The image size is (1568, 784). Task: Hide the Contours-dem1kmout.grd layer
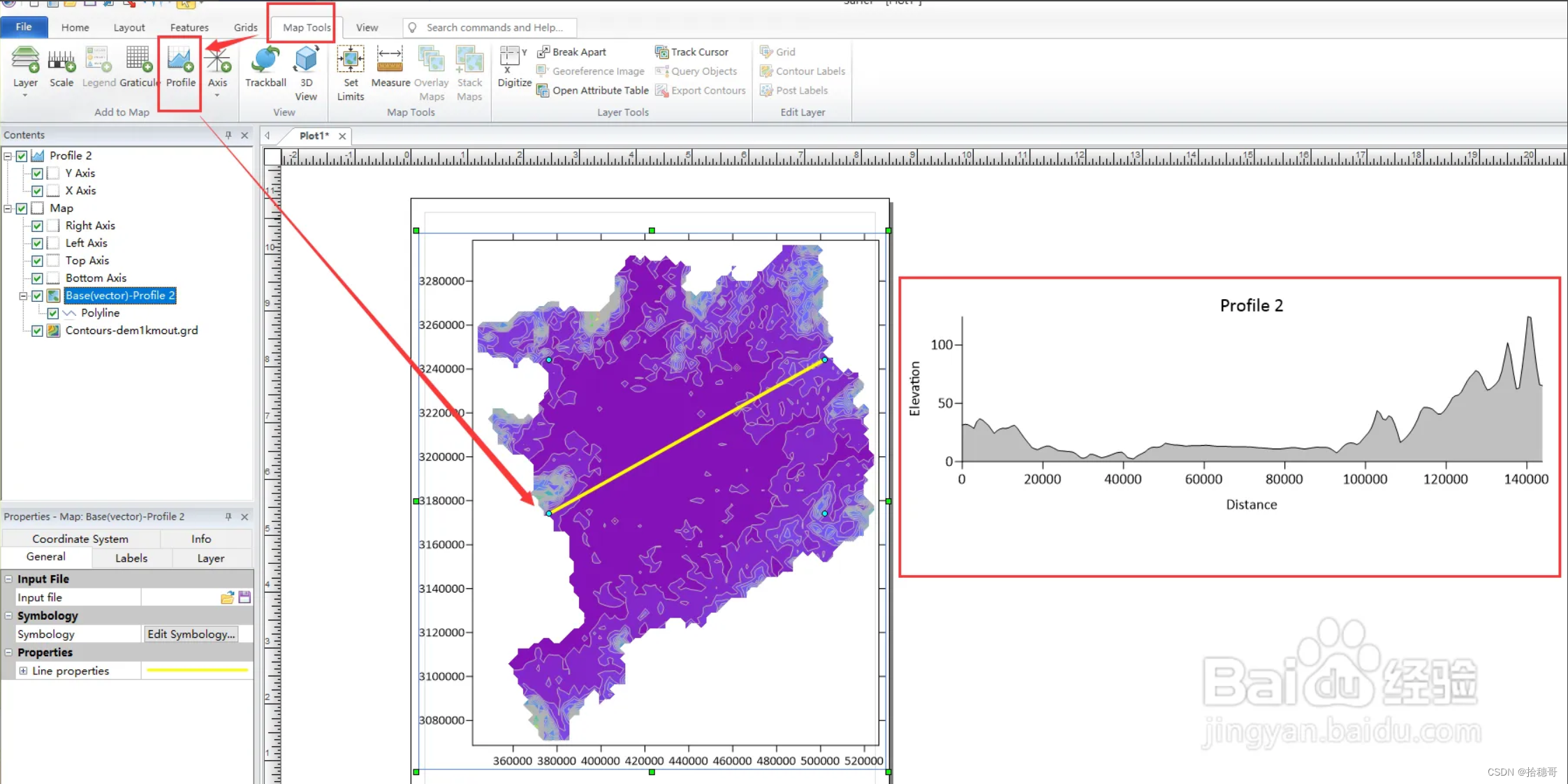38,331
